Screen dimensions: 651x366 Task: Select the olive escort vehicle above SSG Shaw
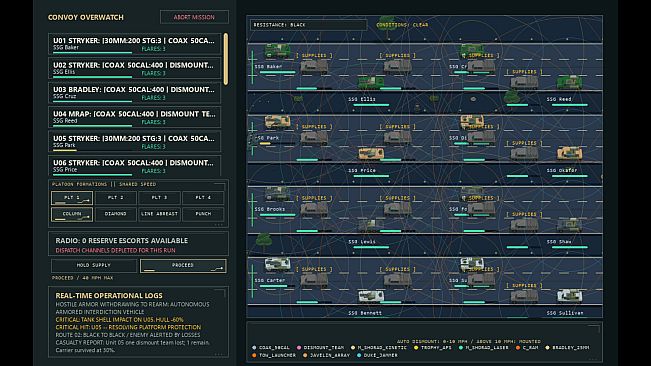pyautogui.click(x=569, y=224)
